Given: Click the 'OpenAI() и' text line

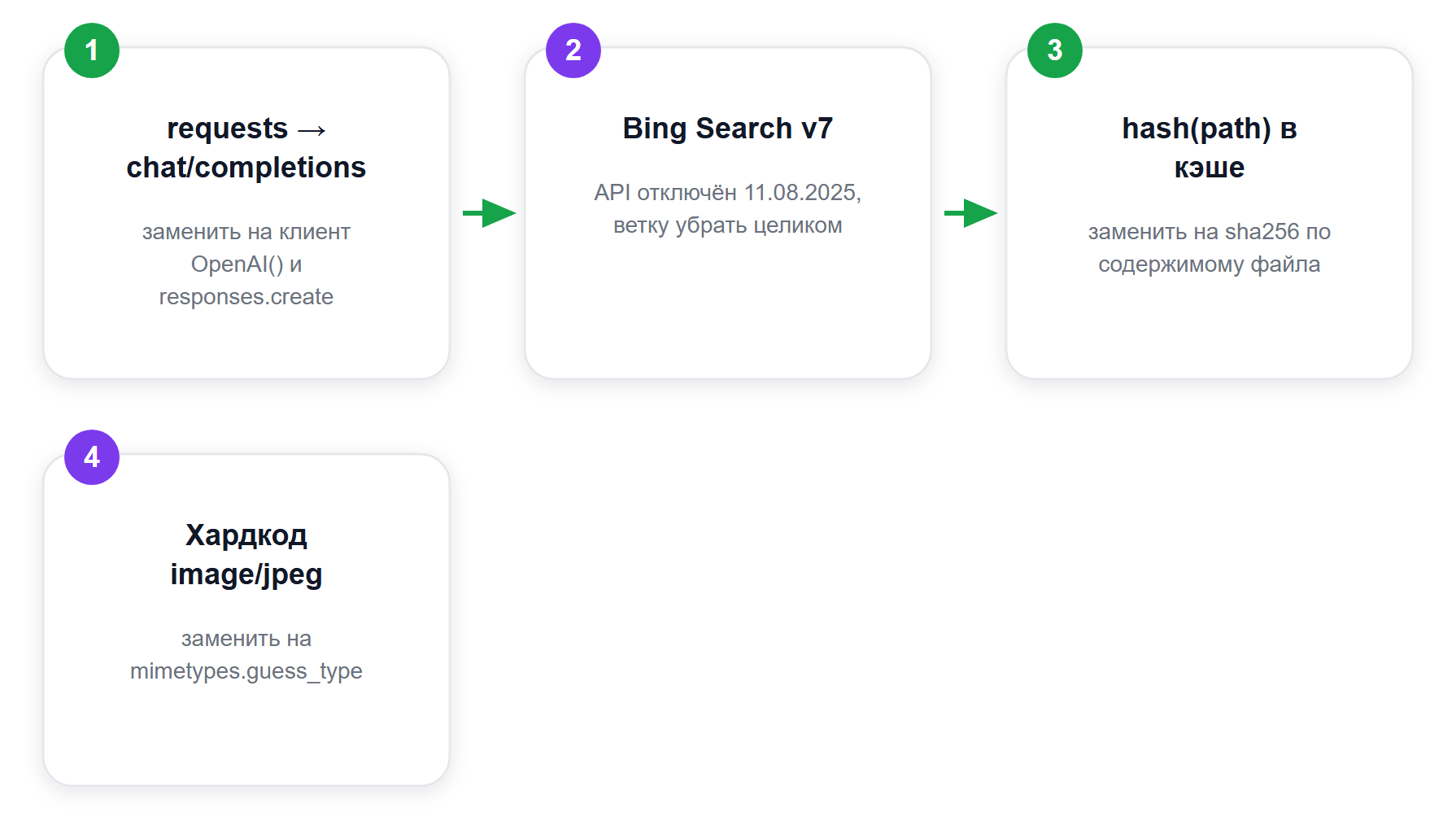Looking at the screenshot, I should click(x=246, y=264).
